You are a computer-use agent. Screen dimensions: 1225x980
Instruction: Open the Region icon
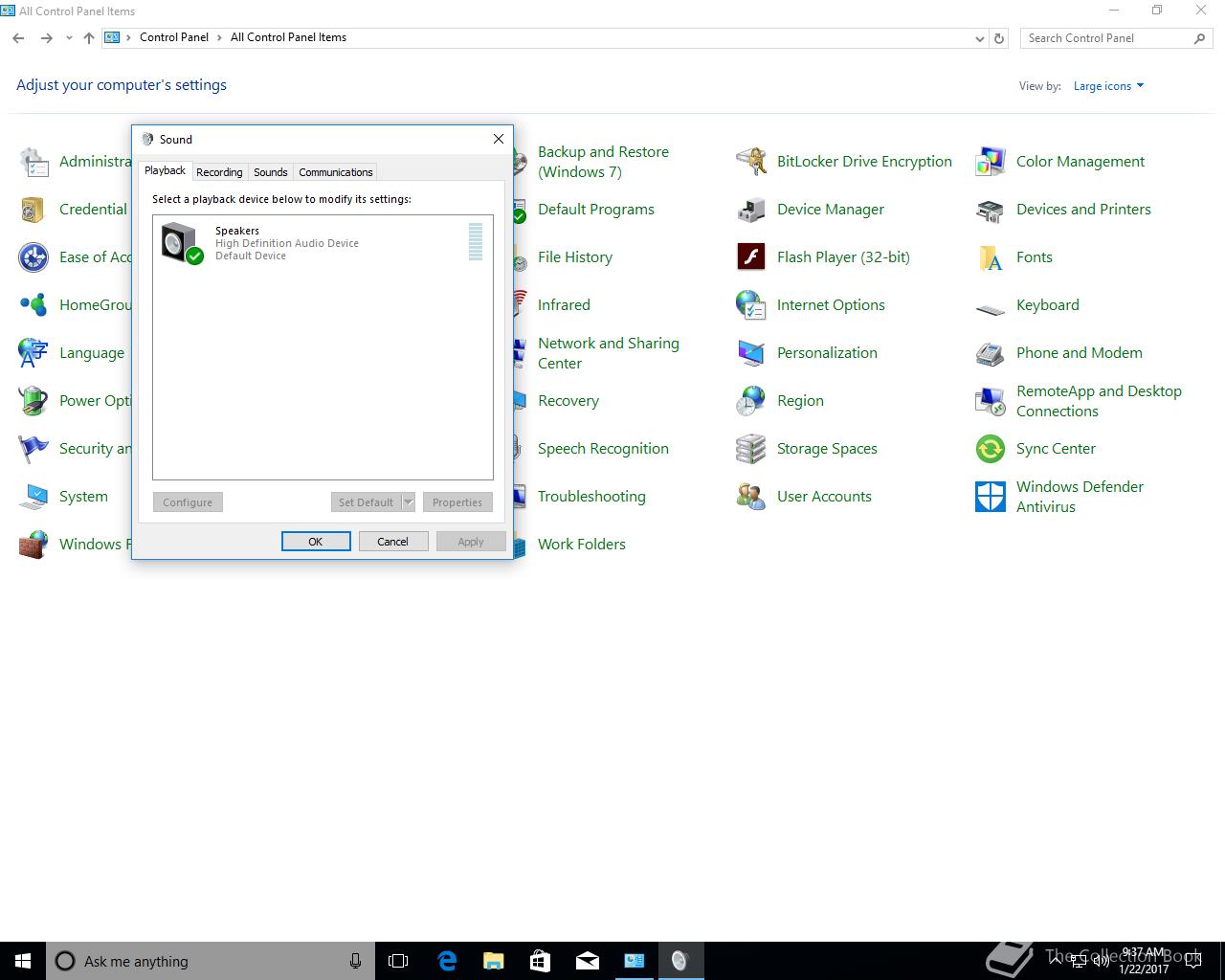point(751,401)
